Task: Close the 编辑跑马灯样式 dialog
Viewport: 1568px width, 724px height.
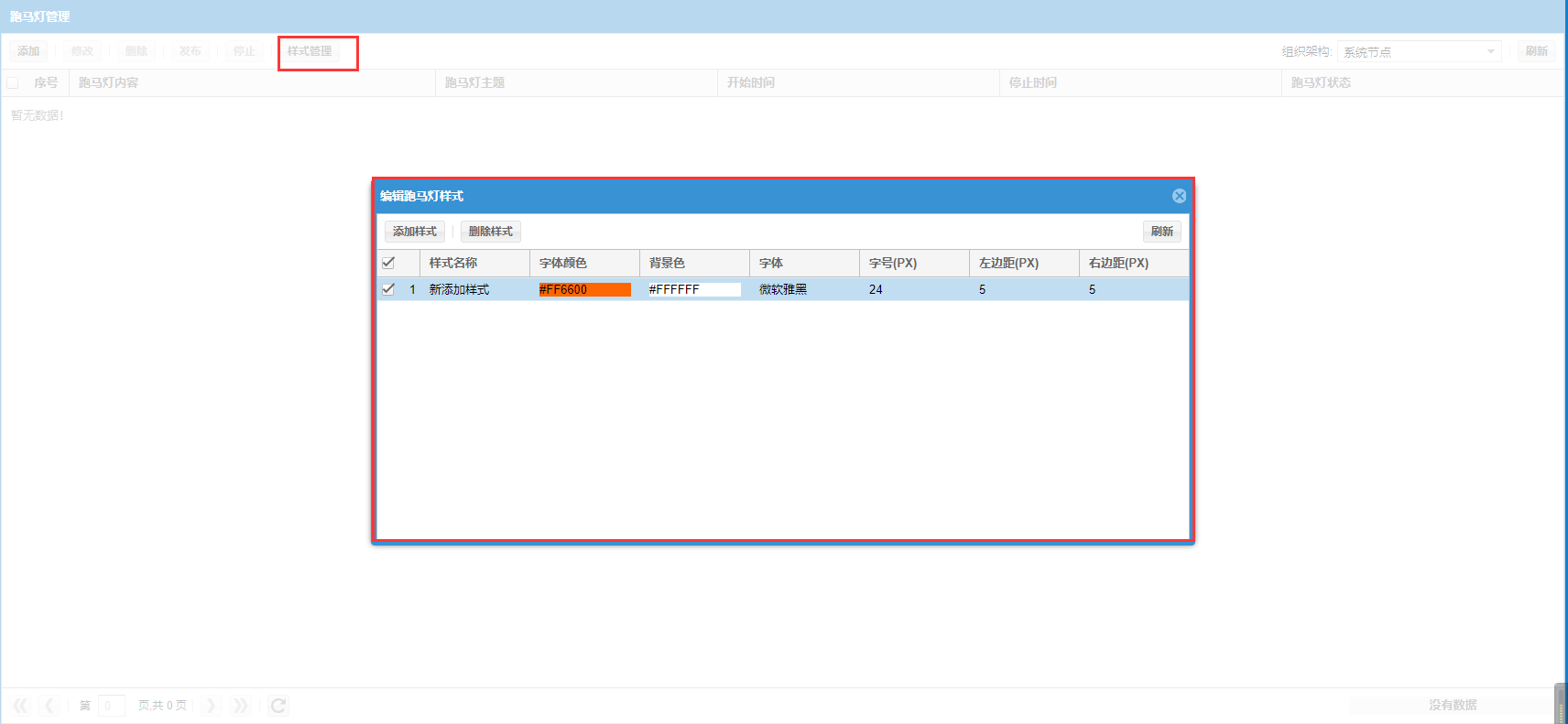Action: 1179,196
